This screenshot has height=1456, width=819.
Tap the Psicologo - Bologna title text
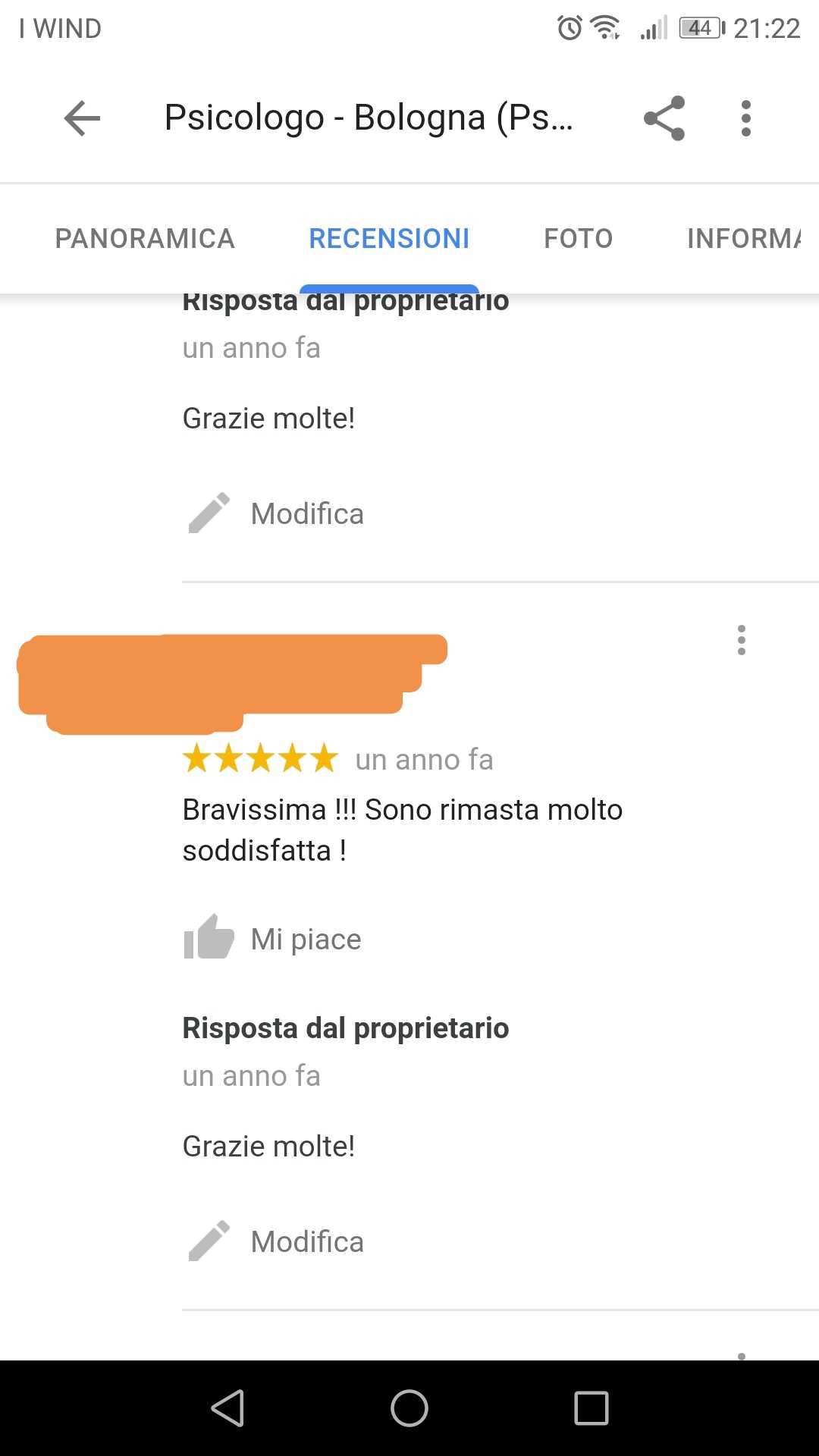(369, 118)
